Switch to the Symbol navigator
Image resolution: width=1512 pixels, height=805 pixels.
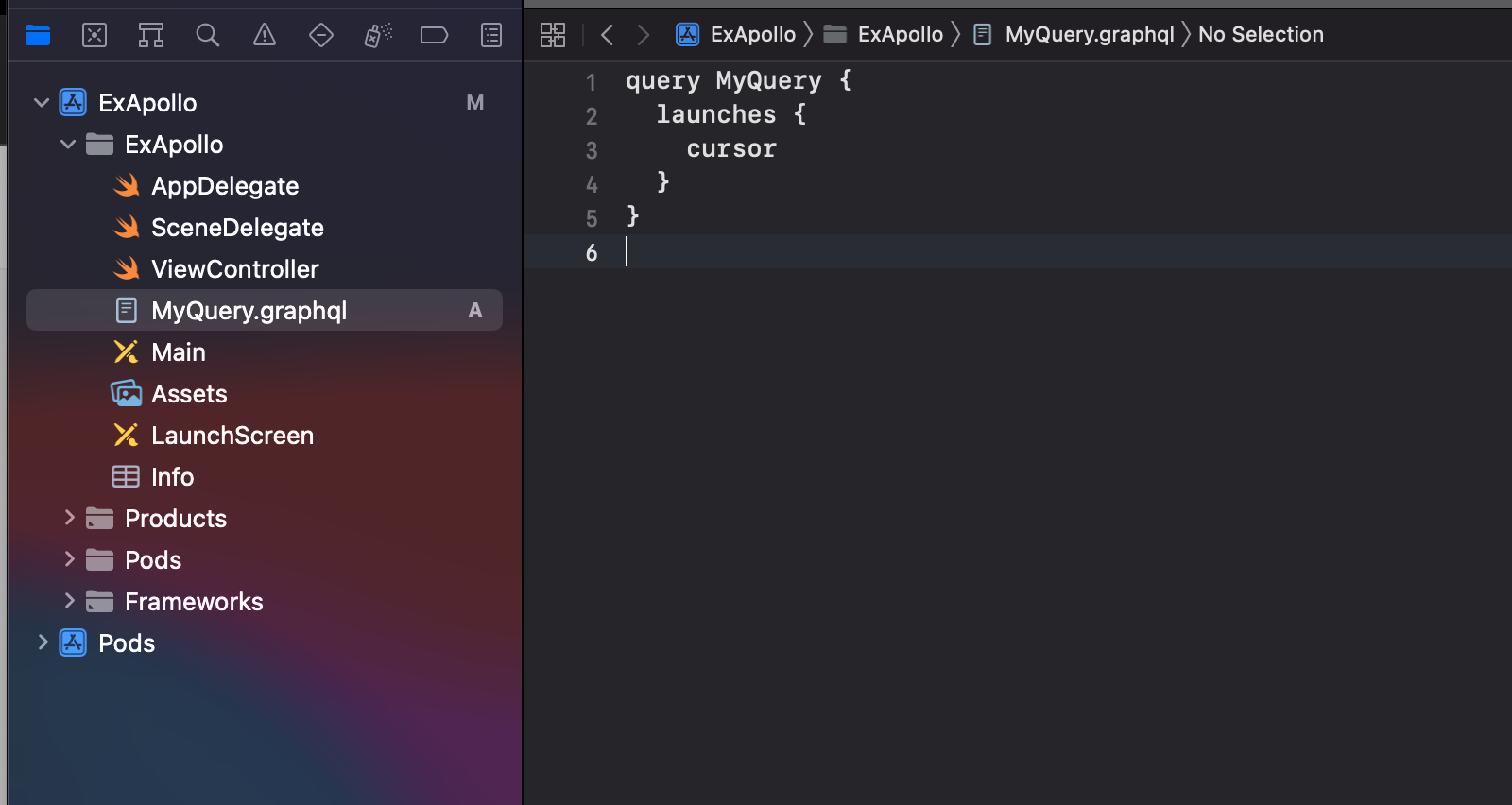pyautogui.click(x=151, y=36)
